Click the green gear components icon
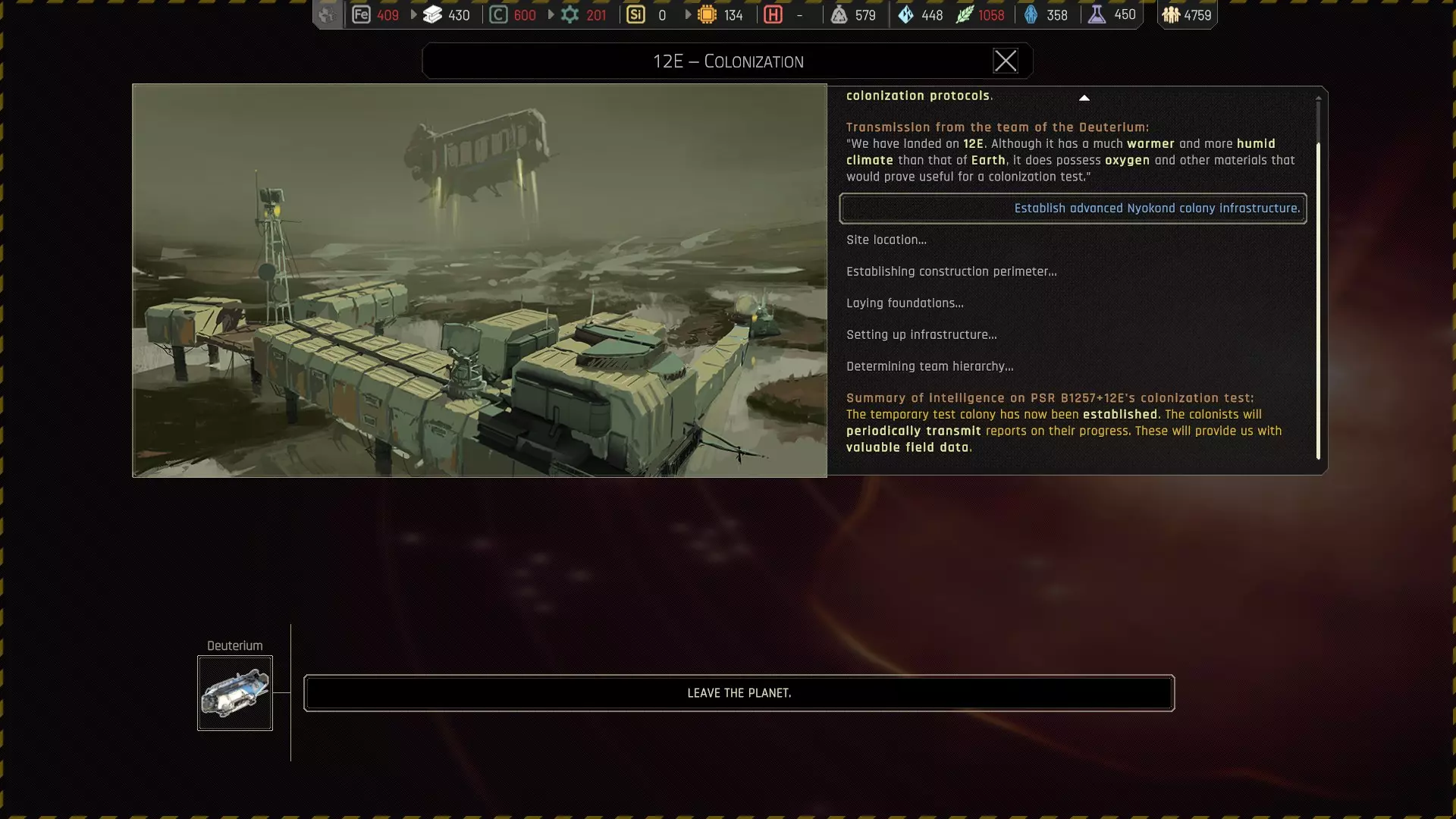The height and width of the screenshot is (819, 1456). coord(570,14)
